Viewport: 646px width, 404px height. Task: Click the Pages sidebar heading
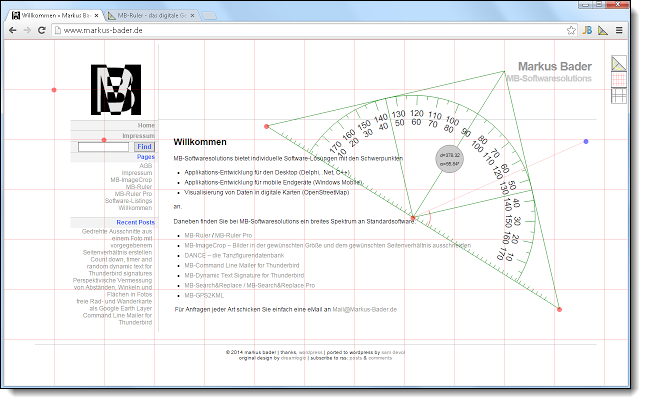point(146,157)
